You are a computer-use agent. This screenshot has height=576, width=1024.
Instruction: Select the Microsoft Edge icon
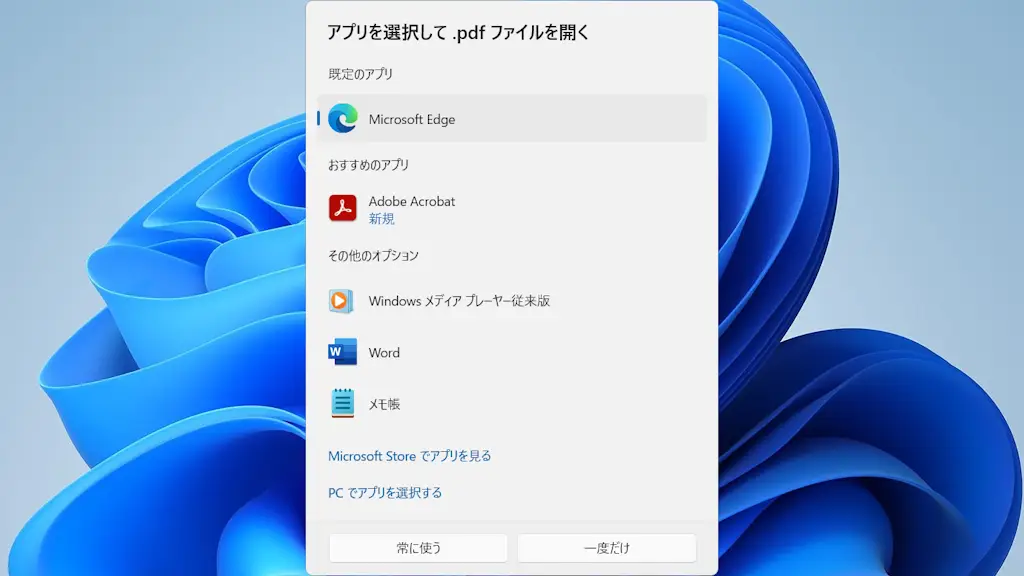pos(343,118)
